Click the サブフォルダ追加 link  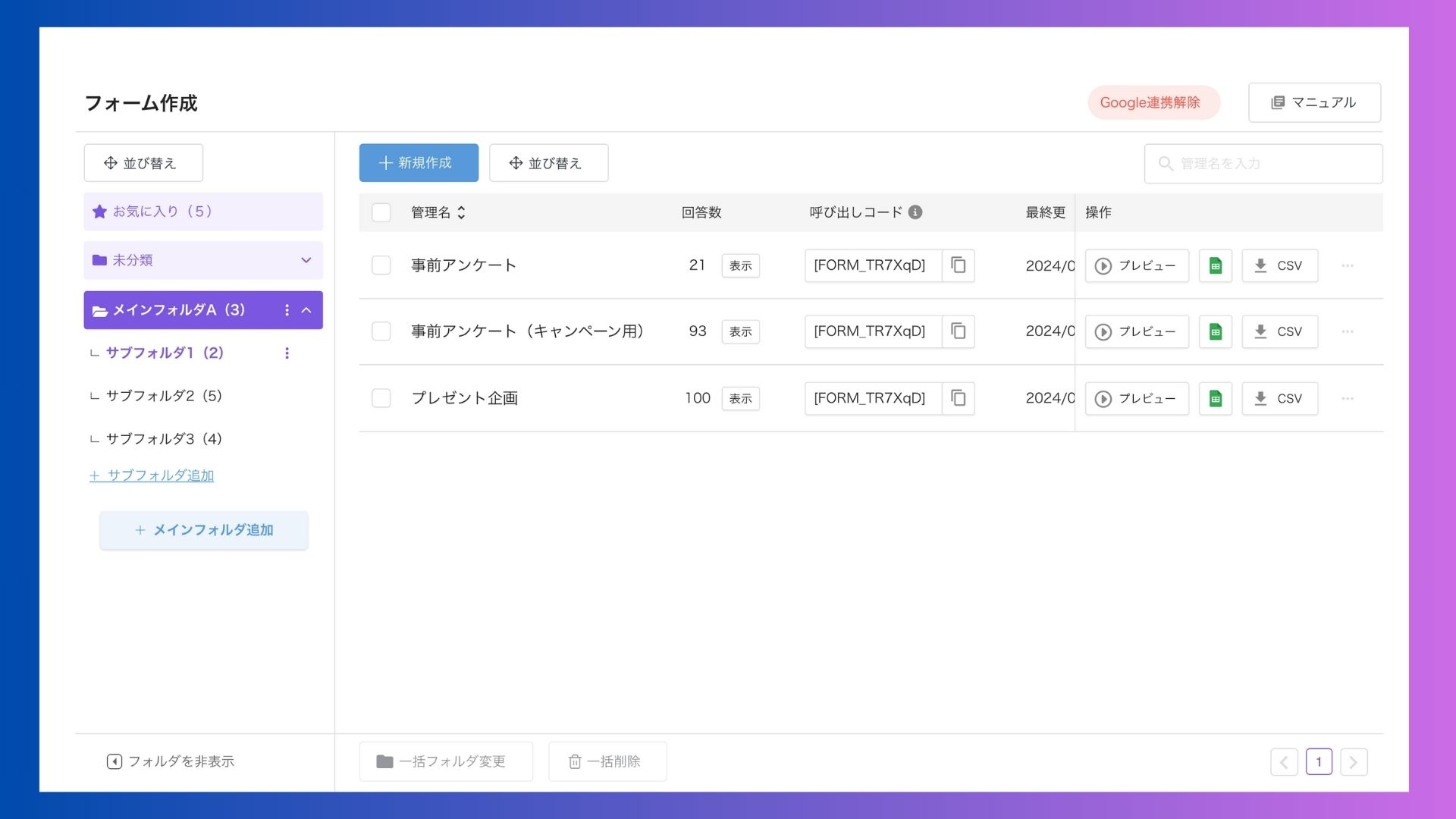pos(152,475)
